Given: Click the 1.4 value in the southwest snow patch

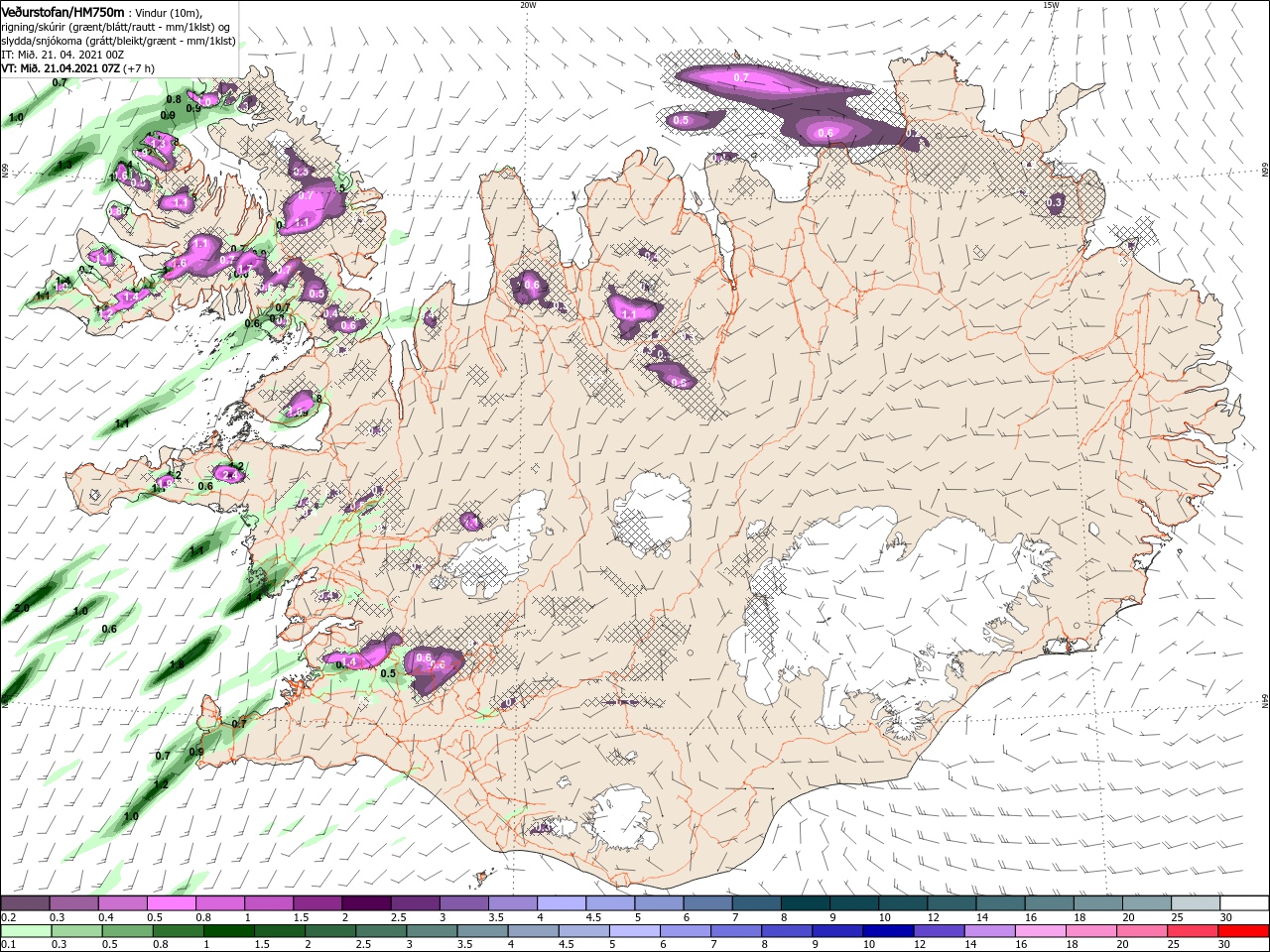Looking at the screenshot, I should tap(347, 661).
